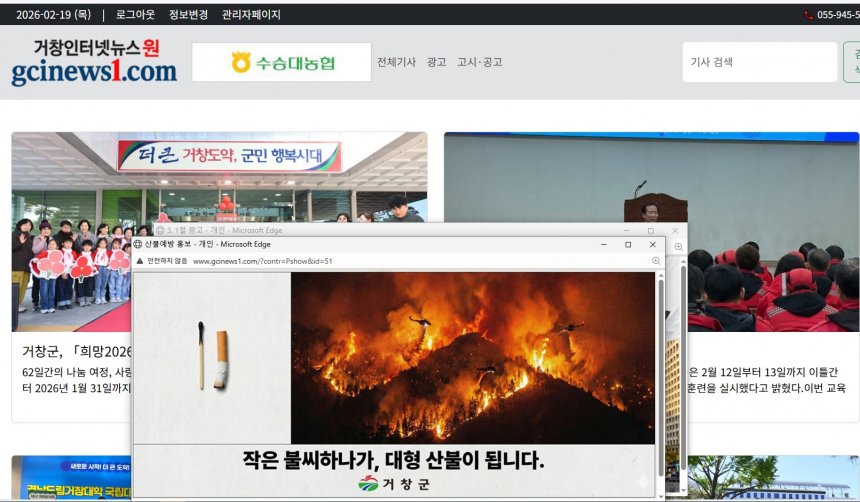Screen dimensions: 860x502
Task: Open the 전체기사 menu
Action: [x=396, y=62]
